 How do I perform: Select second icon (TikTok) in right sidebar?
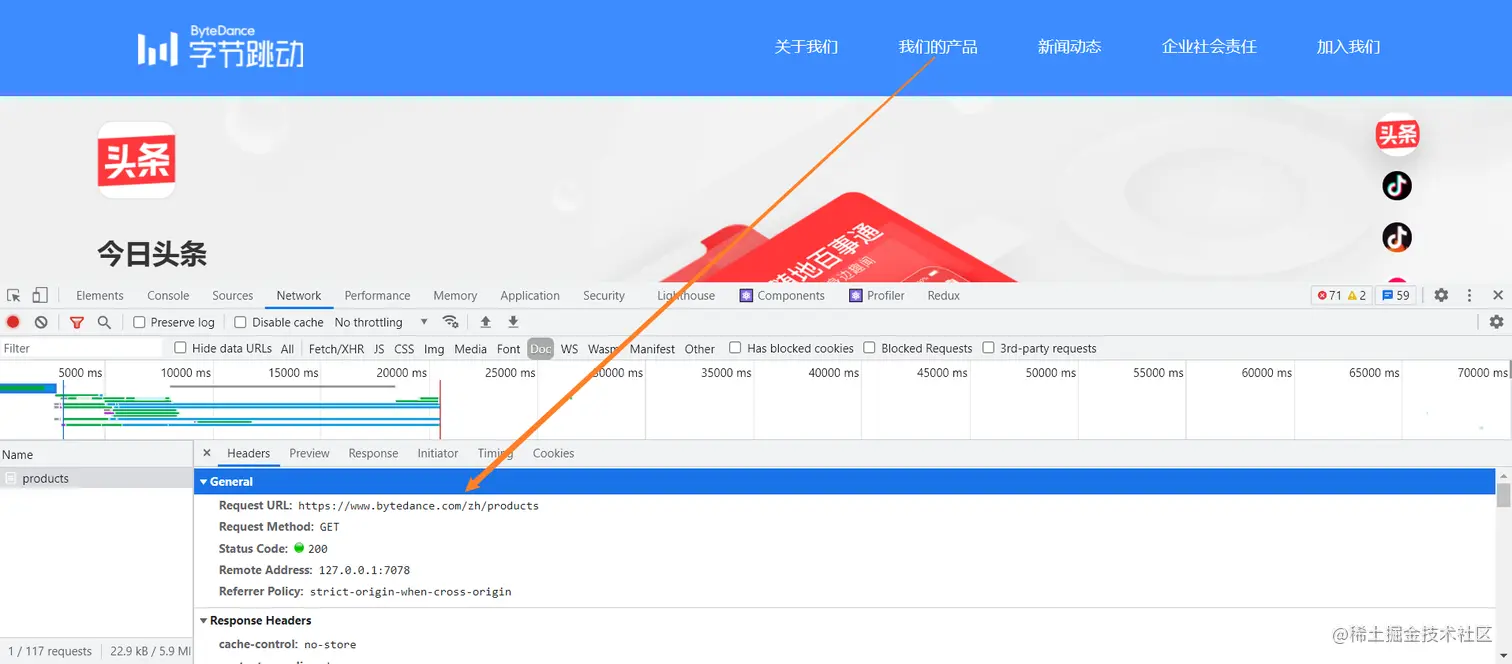tap(1397, 185)
